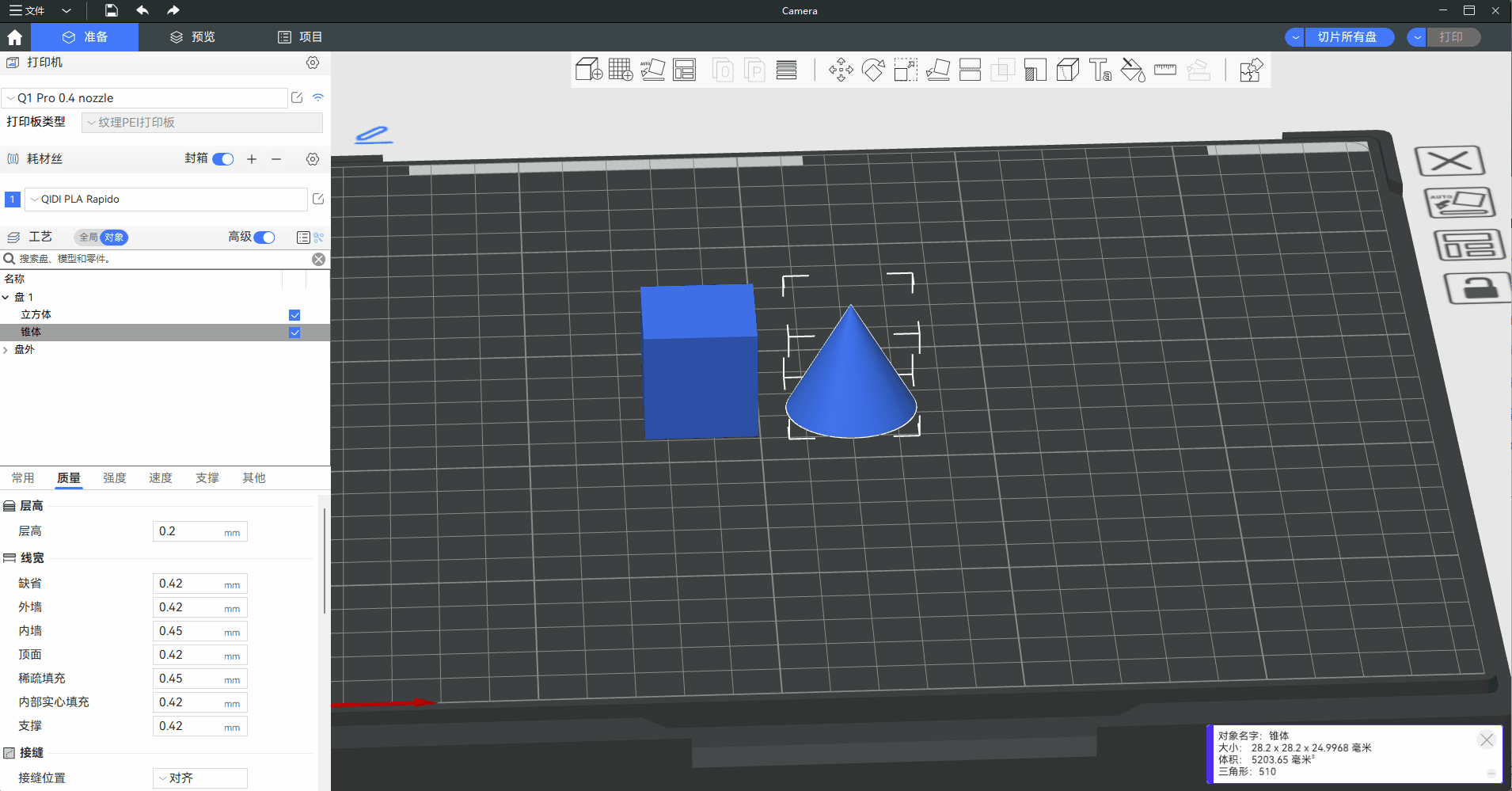Viewport: 1512px width, 791px height.
Task: Click the Add plate grid icon
Action: tap(621, 70)
